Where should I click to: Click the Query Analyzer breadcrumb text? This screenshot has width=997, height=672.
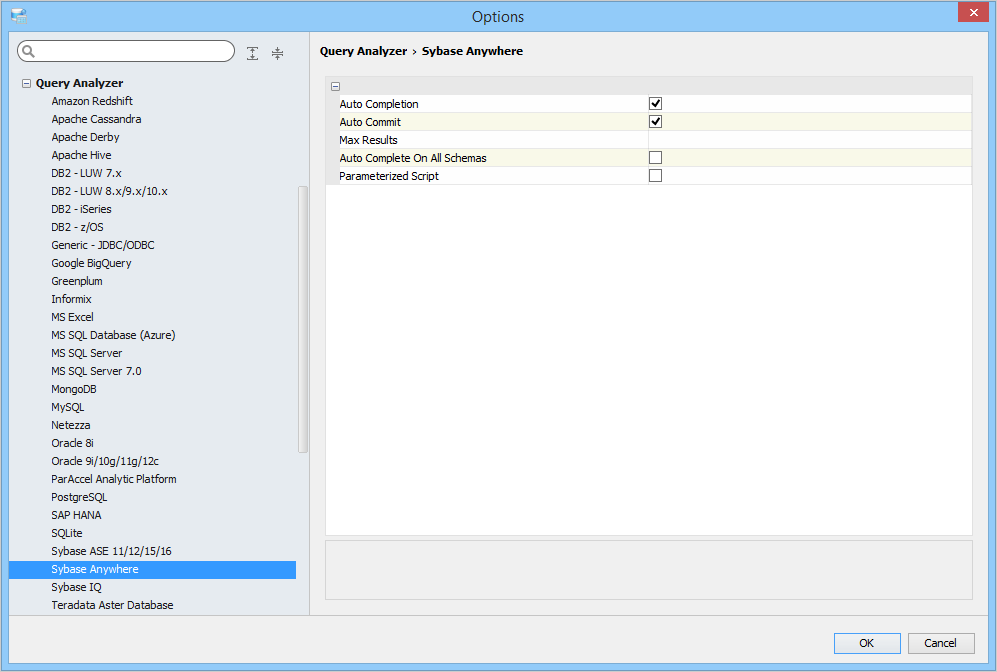[x=363, y=51]
